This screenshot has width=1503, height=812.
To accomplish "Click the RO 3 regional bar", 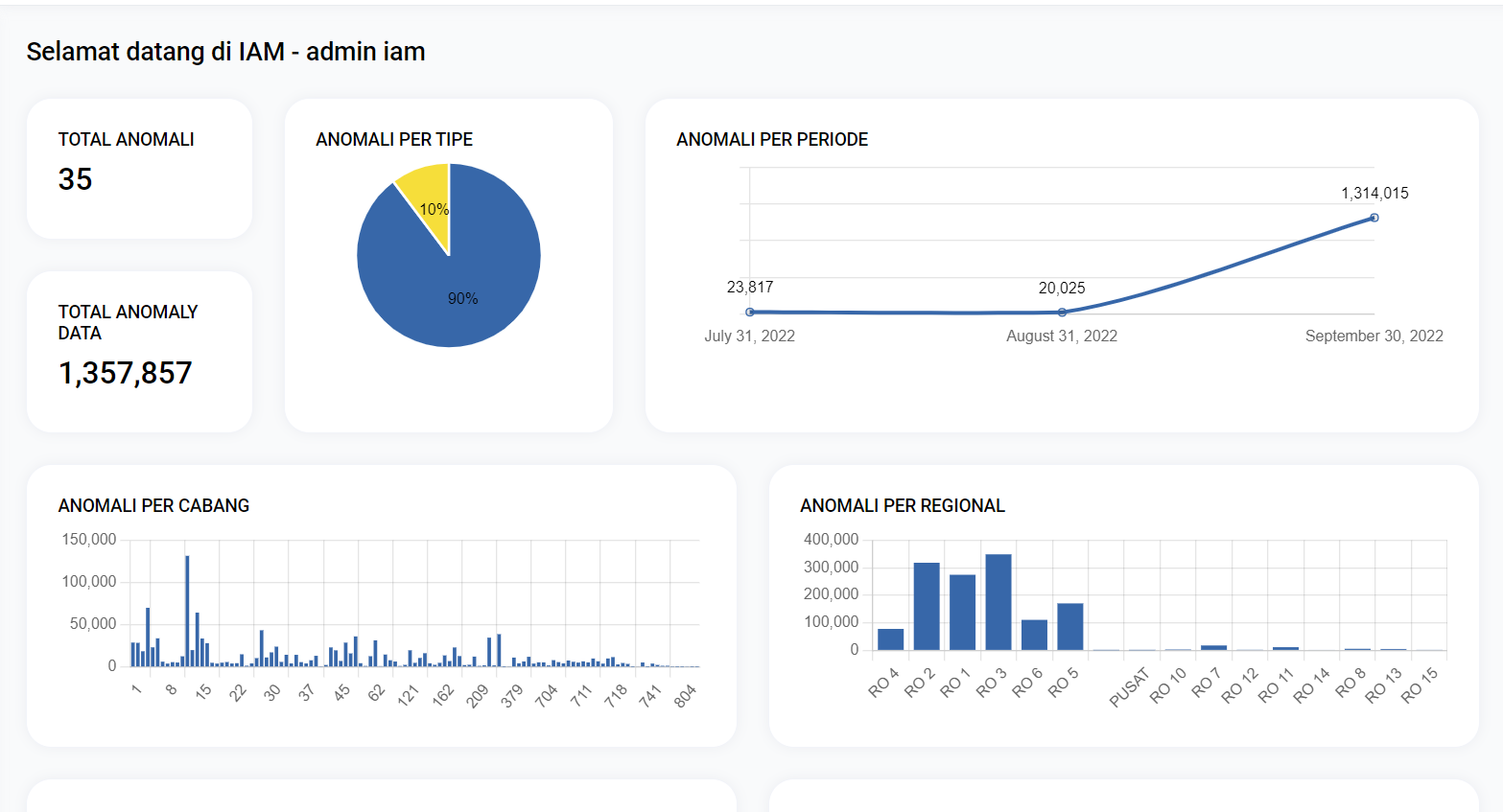I will (998, 602).
